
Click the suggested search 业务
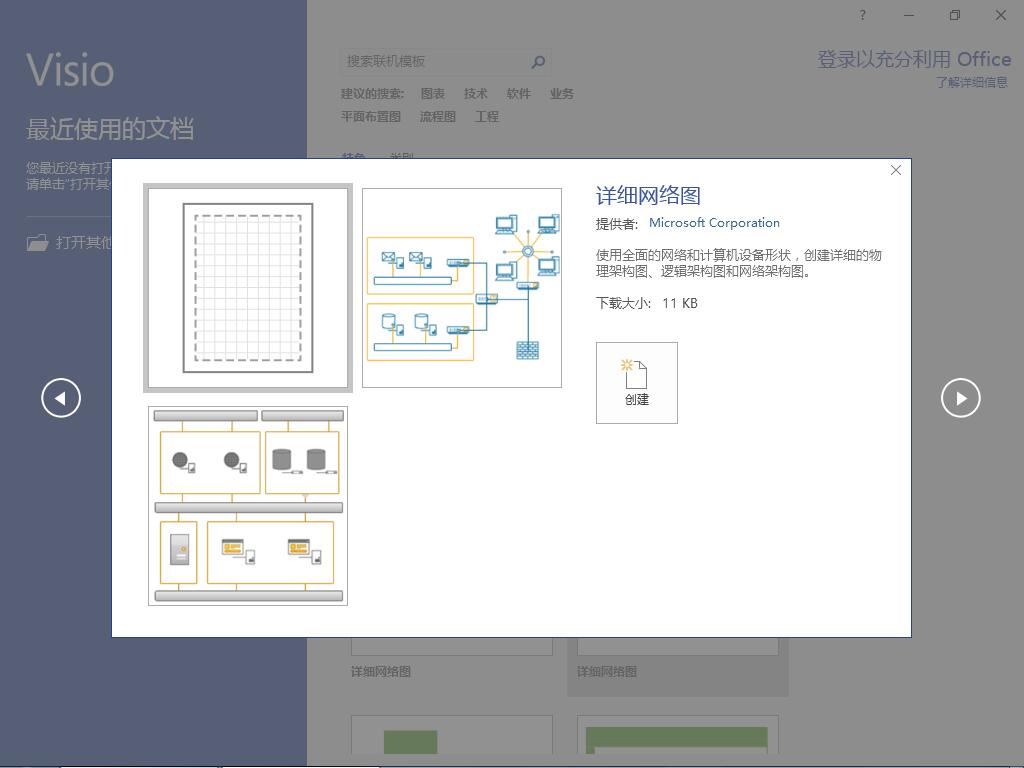(x=562, y=93)
